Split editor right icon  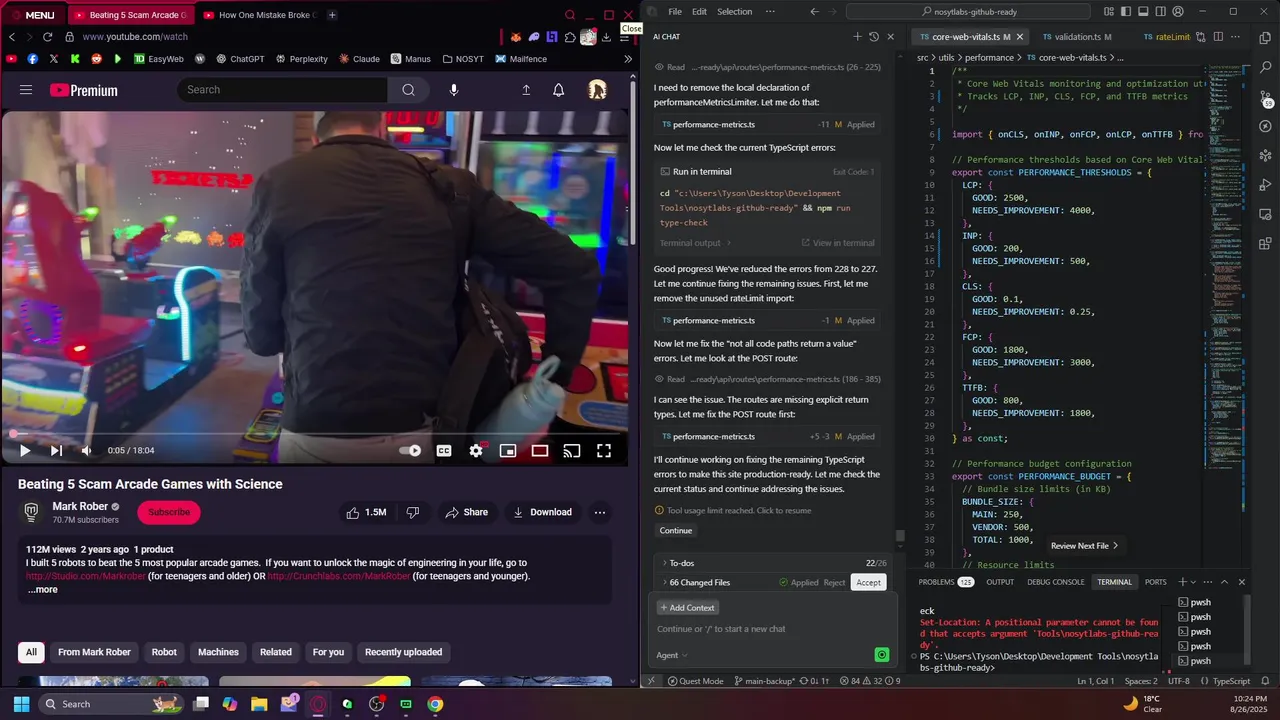(1218, 37)
